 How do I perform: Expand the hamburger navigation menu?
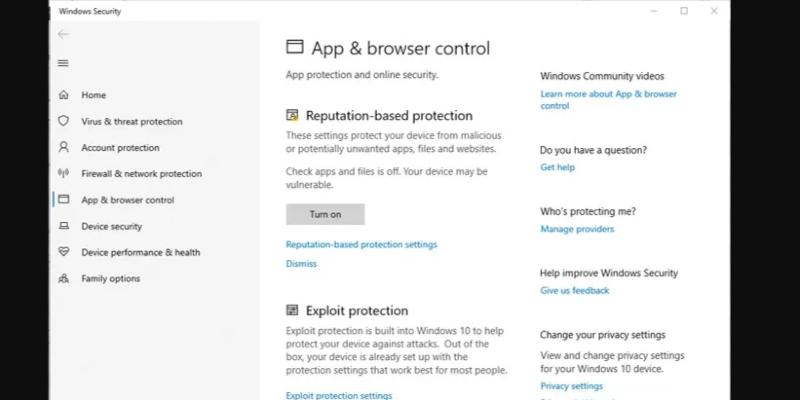click(x=63, y=63)
